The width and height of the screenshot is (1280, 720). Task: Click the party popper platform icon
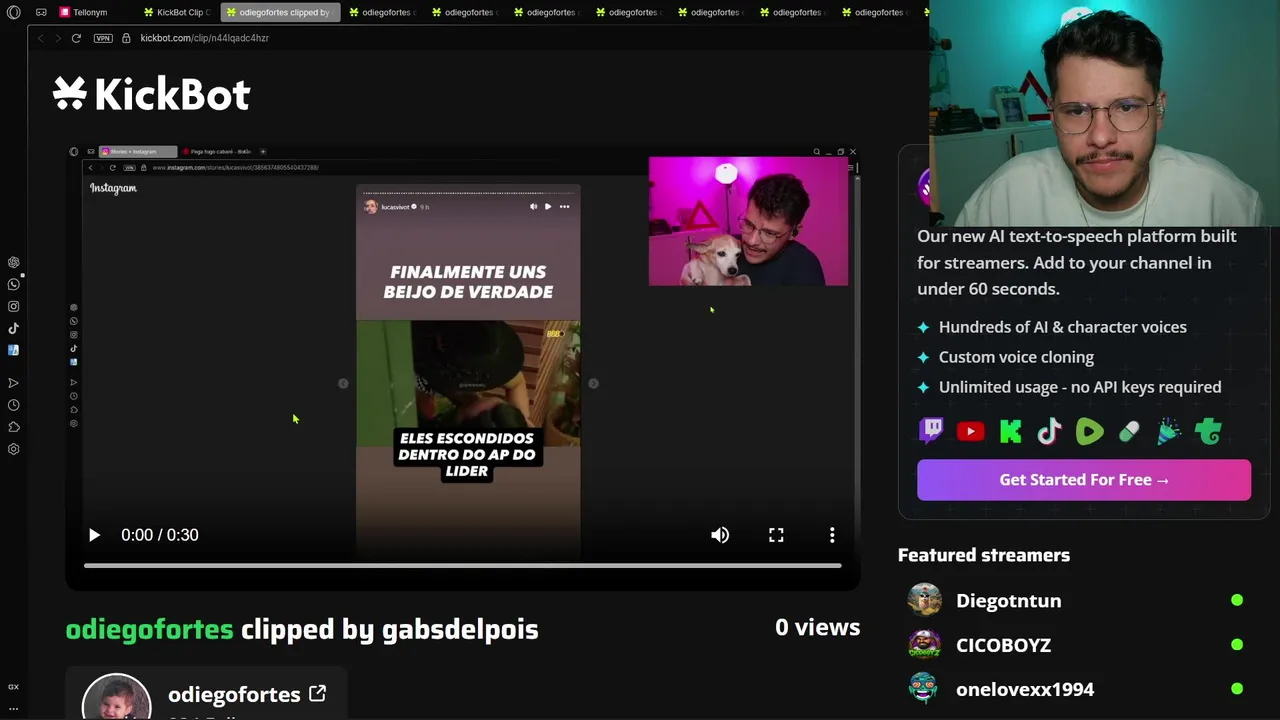(1168, 431)
